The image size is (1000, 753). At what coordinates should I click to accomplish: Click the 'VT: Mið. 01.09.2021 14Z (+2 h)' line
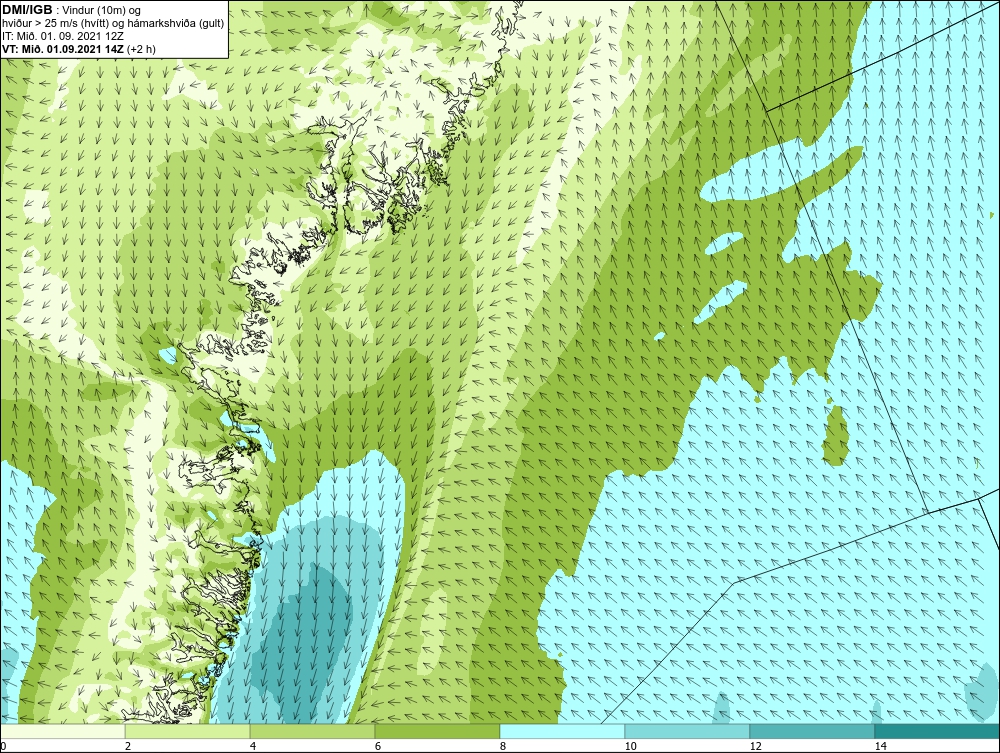78,48
